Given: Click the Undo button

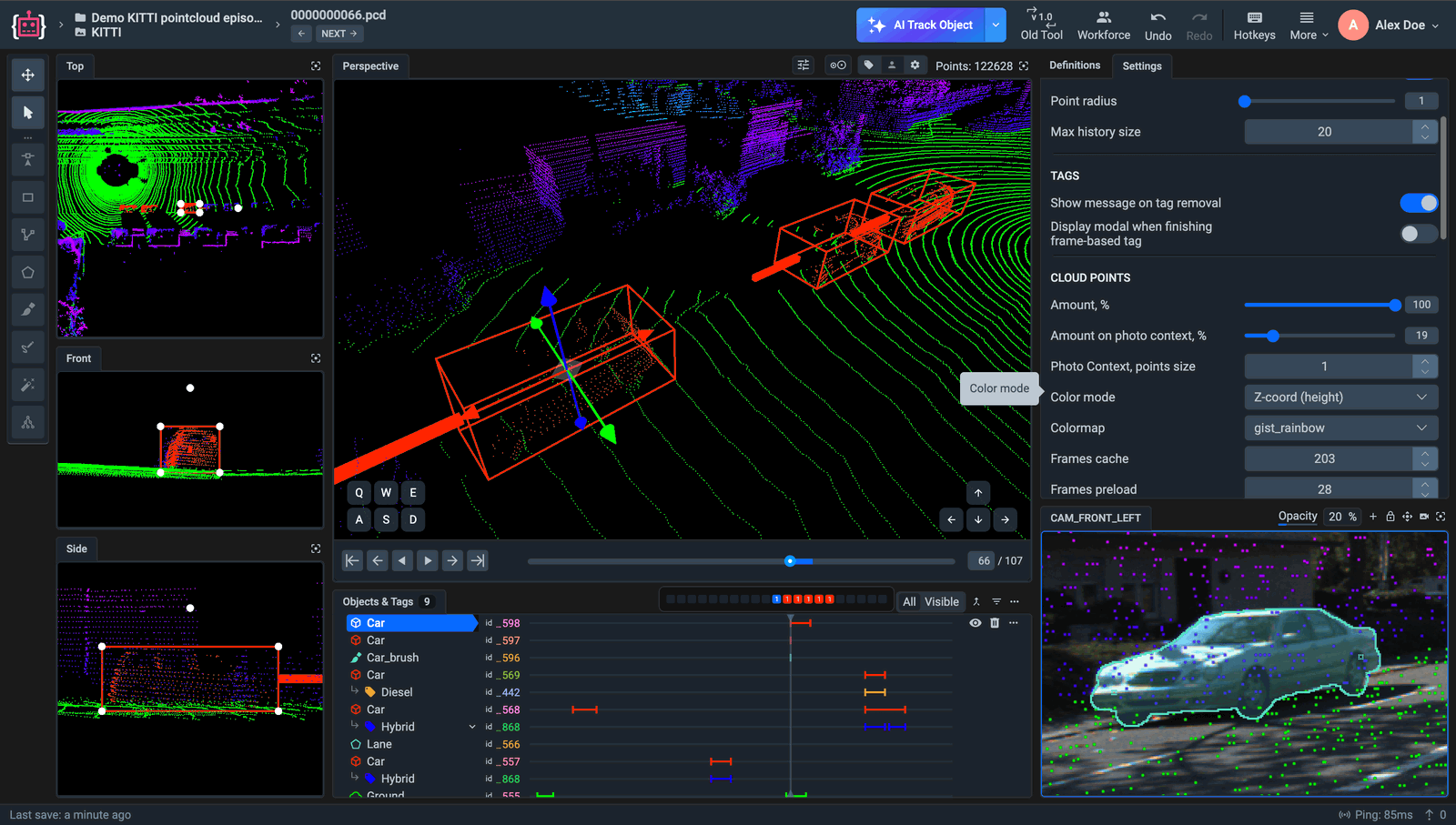Looking at the screenshot, I should [1158, 25].
